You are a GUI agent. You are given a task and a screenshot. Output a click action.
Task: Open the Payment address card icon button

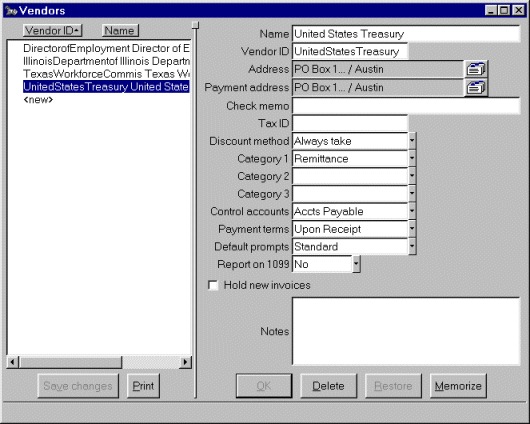point(476,88)
